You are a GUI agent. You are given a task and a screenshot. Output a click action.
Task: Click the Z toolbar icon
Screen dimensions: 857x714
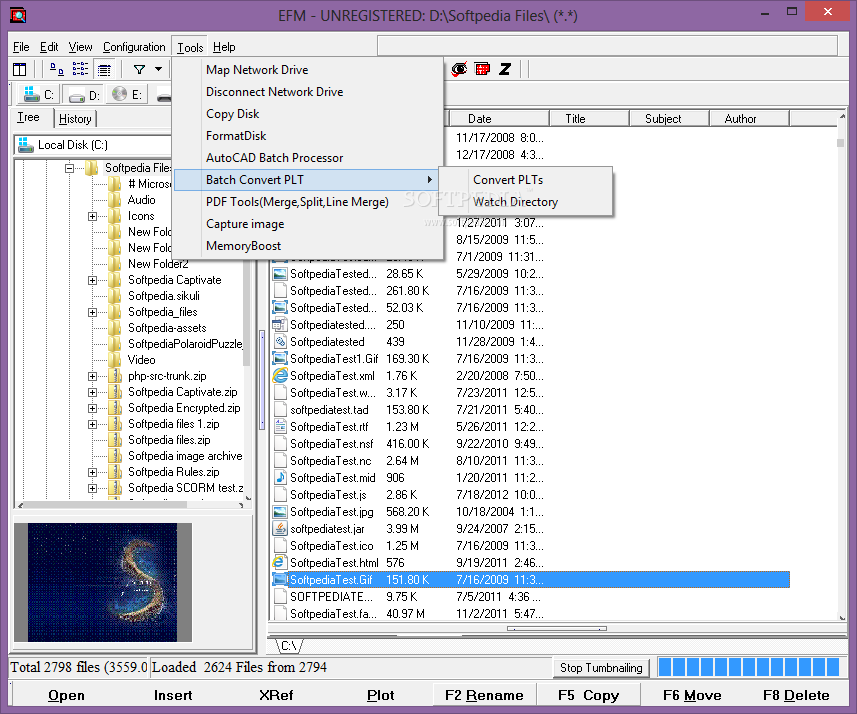(x=505, y=69)
